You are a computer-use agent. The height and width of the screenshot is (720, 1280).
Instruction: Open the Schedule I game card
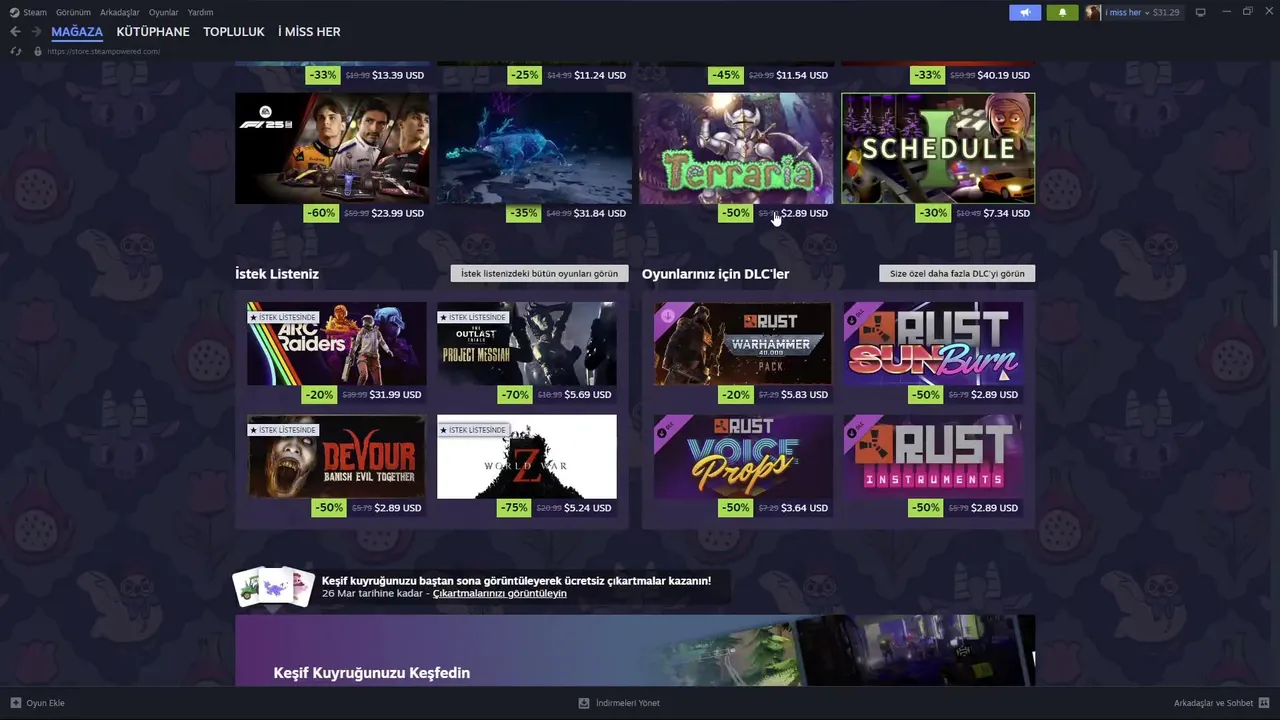tap(938, 148)
